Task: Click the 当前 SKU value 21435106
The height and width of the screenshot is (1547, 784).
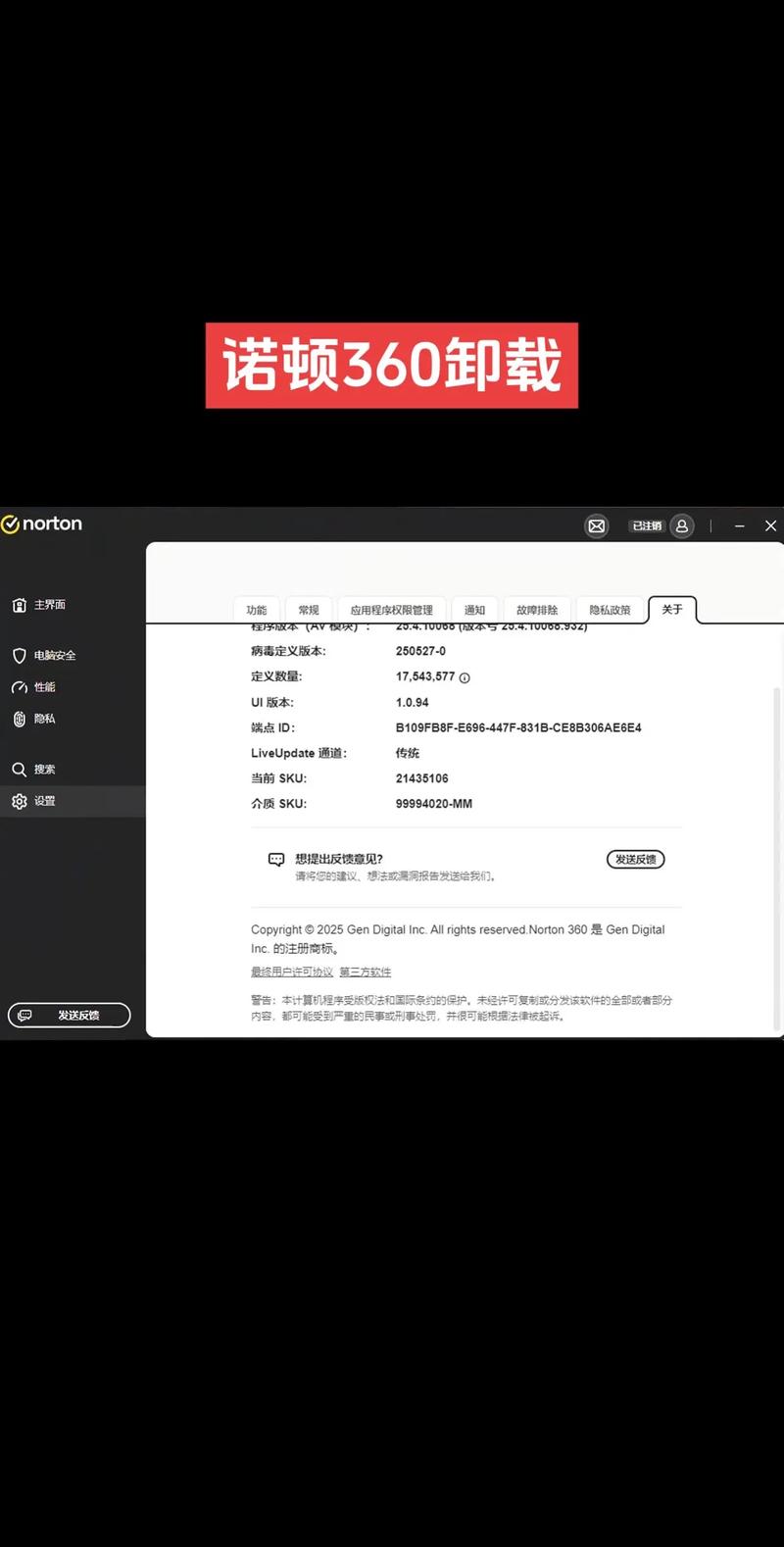Action: pos(422,778)
